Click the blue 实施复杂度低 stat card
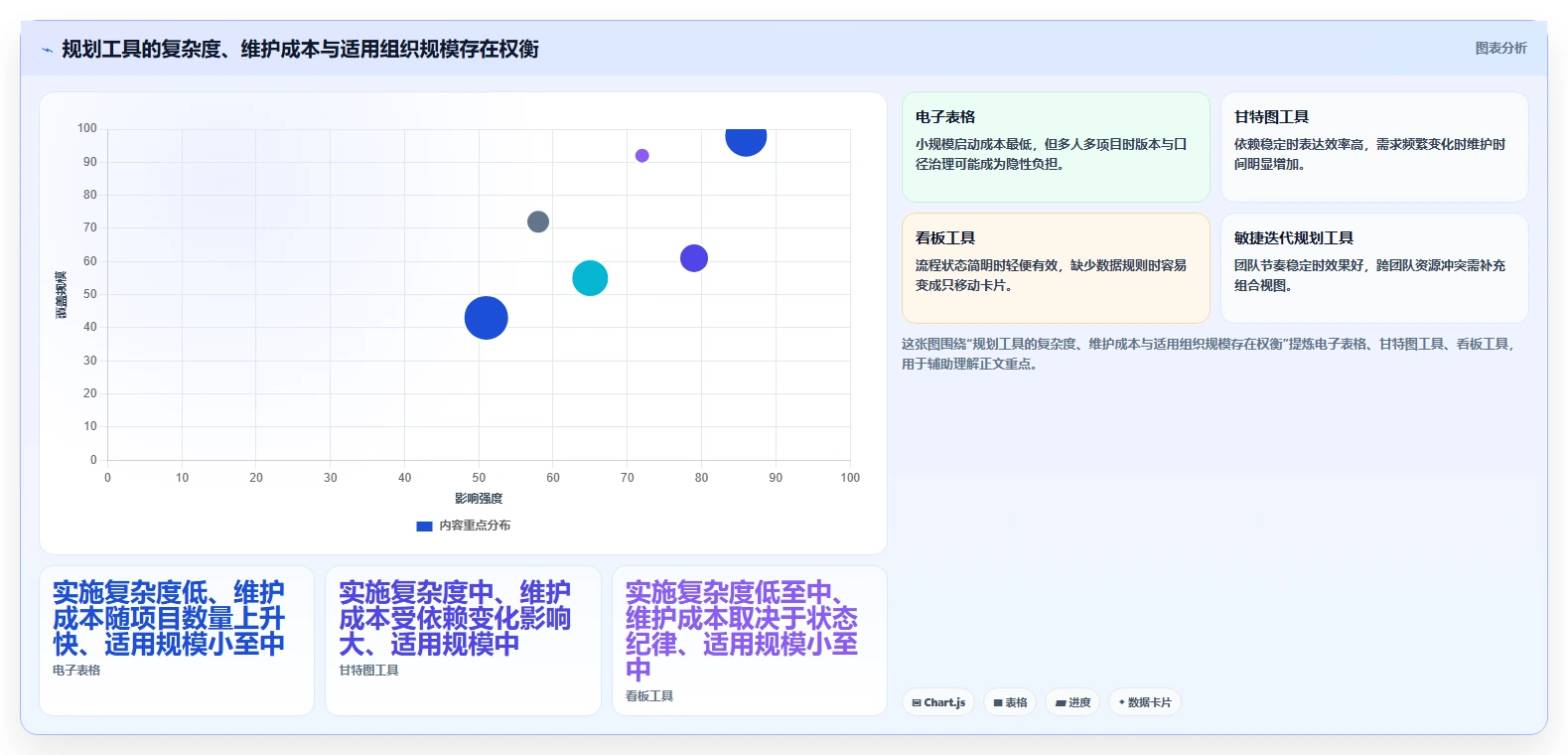Image resolution: width=1568 pixels, height=755 pixels. click(177, 641)
